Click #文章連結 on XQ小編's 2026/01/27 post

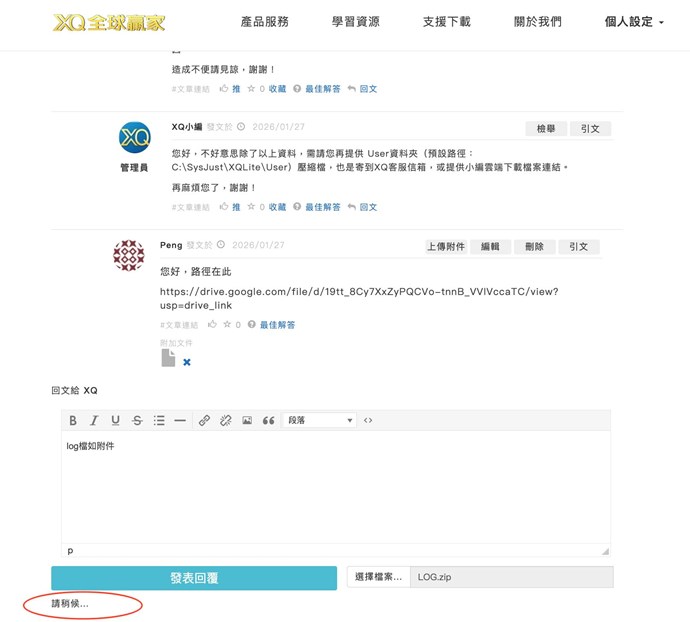coord(191,207)
